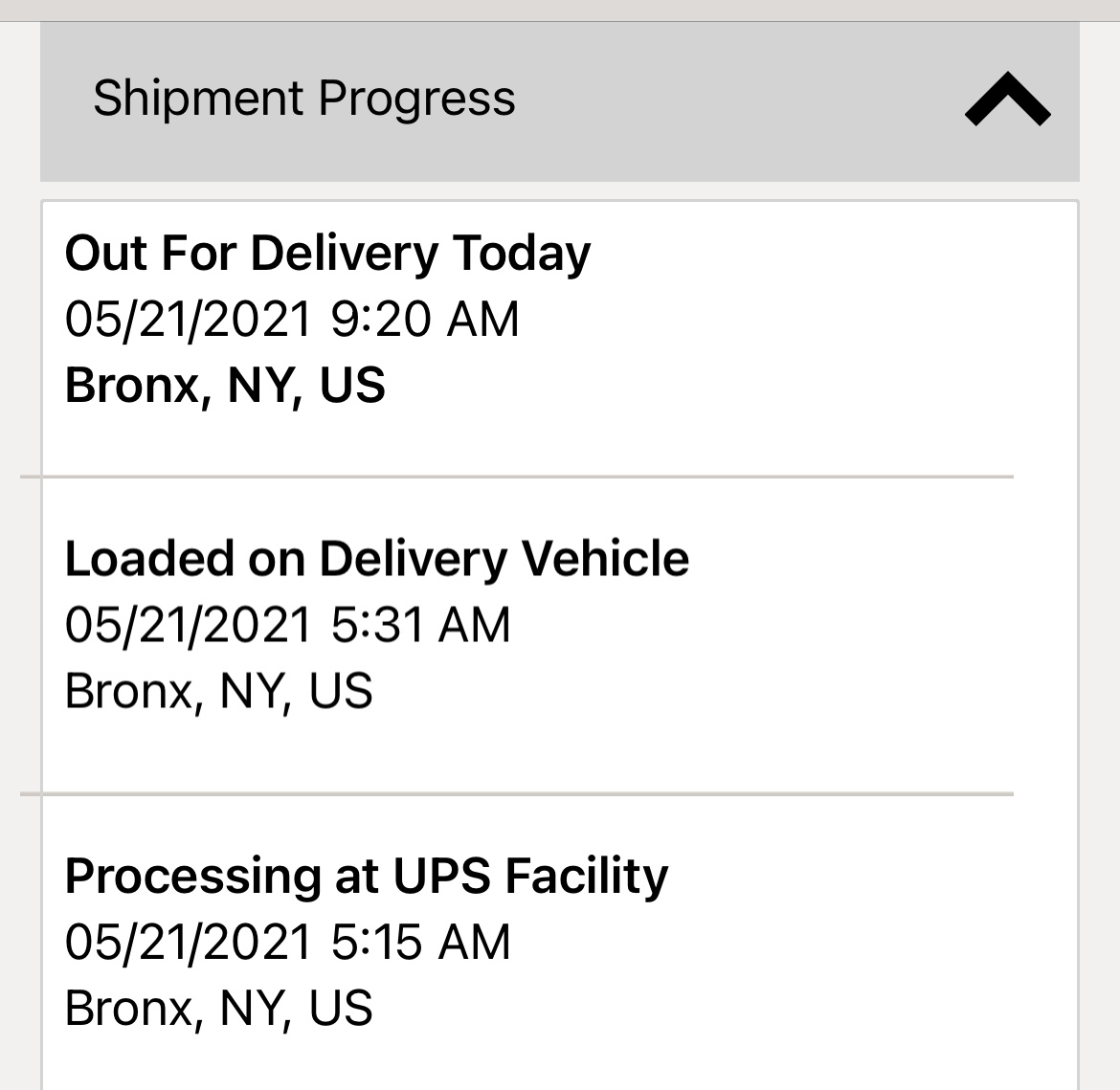Click divider line above Processing at UPS Facility

pyautogui.click(x=517, y=793)
